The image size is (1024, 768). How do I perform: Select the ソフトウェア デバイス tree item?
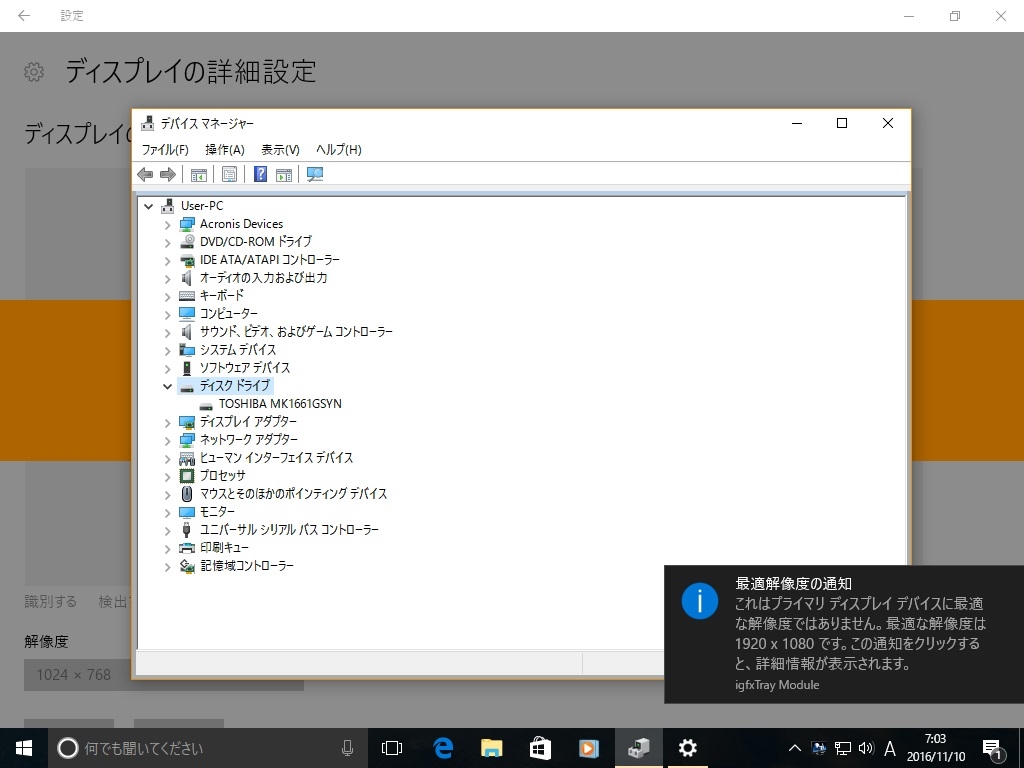[245, 368]
